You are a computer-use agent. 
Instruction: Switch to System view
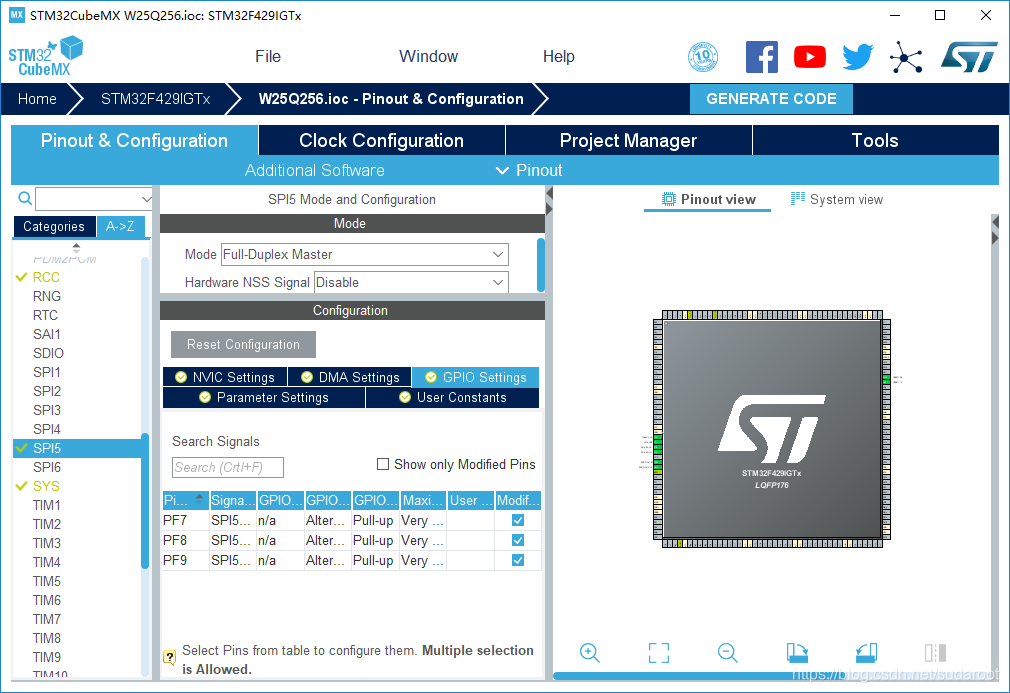[x=837, y=199]
